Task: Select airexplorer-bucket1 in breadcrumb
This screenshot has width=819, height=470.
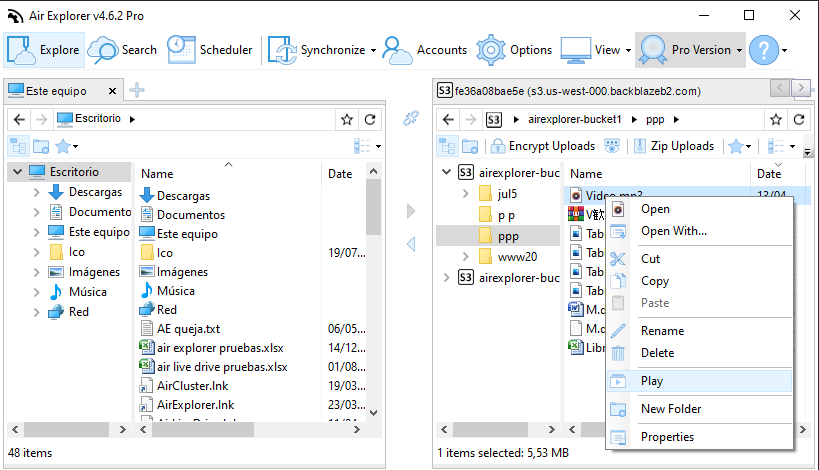Action: [575, 120]
